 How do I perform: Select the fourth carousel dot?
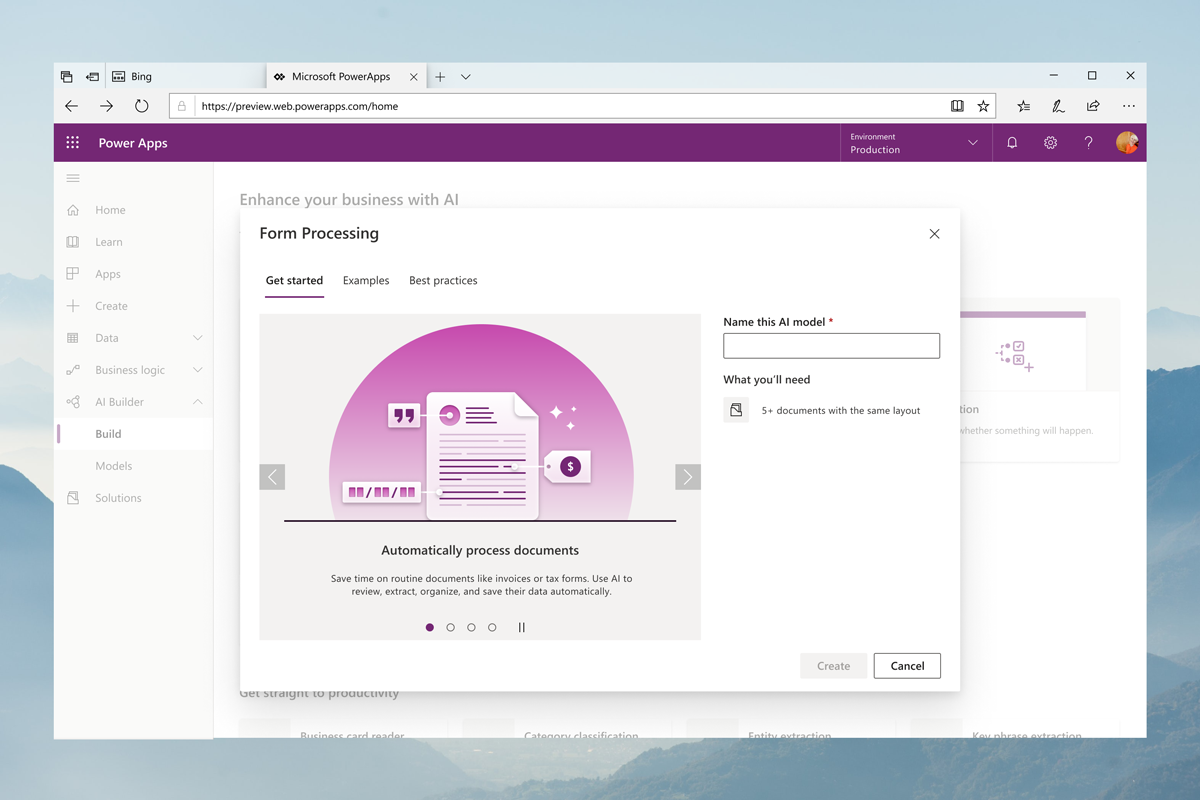click(492, 628)
